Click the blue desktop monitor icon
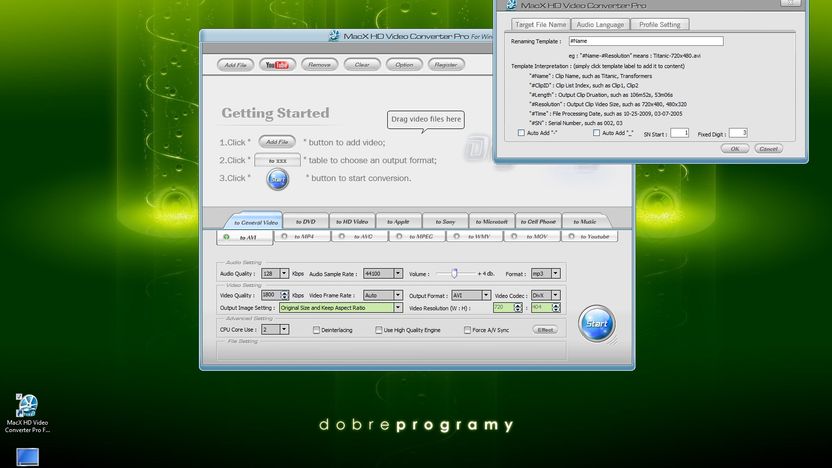The image size is (832, 468). [x=27, y=457]
